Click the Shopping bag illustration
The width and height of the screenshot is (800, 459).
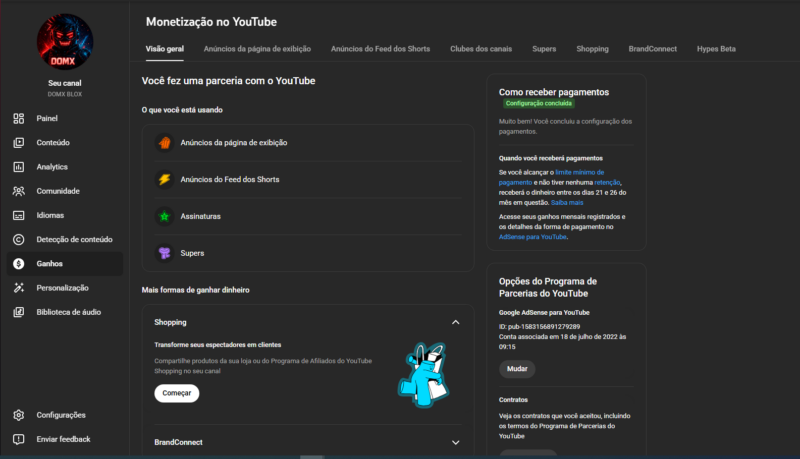point(423,375)
